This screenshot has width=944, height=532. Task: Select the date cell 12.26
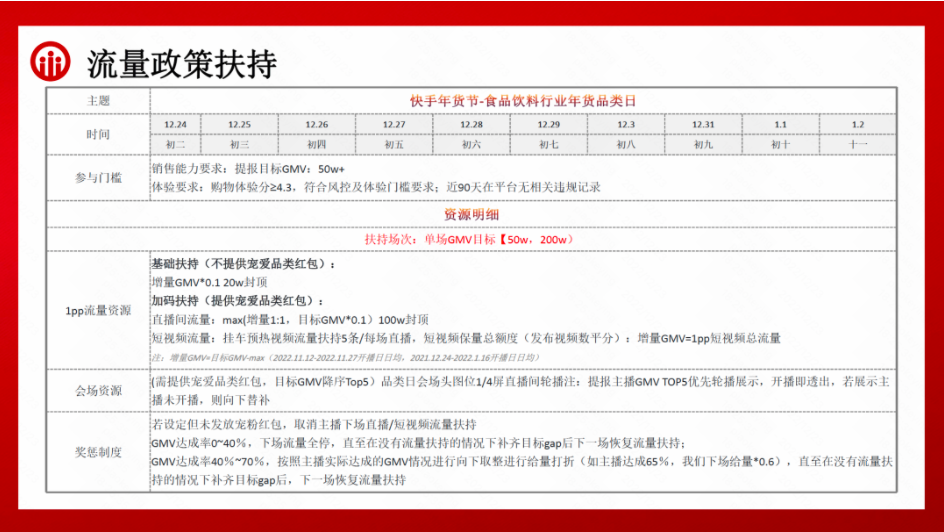(317, 125)
